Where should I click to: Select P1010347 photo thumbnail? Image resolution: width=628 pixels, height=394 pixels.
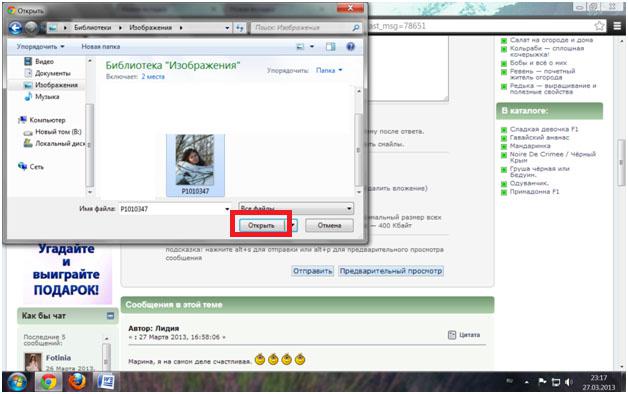pos(195,165)
